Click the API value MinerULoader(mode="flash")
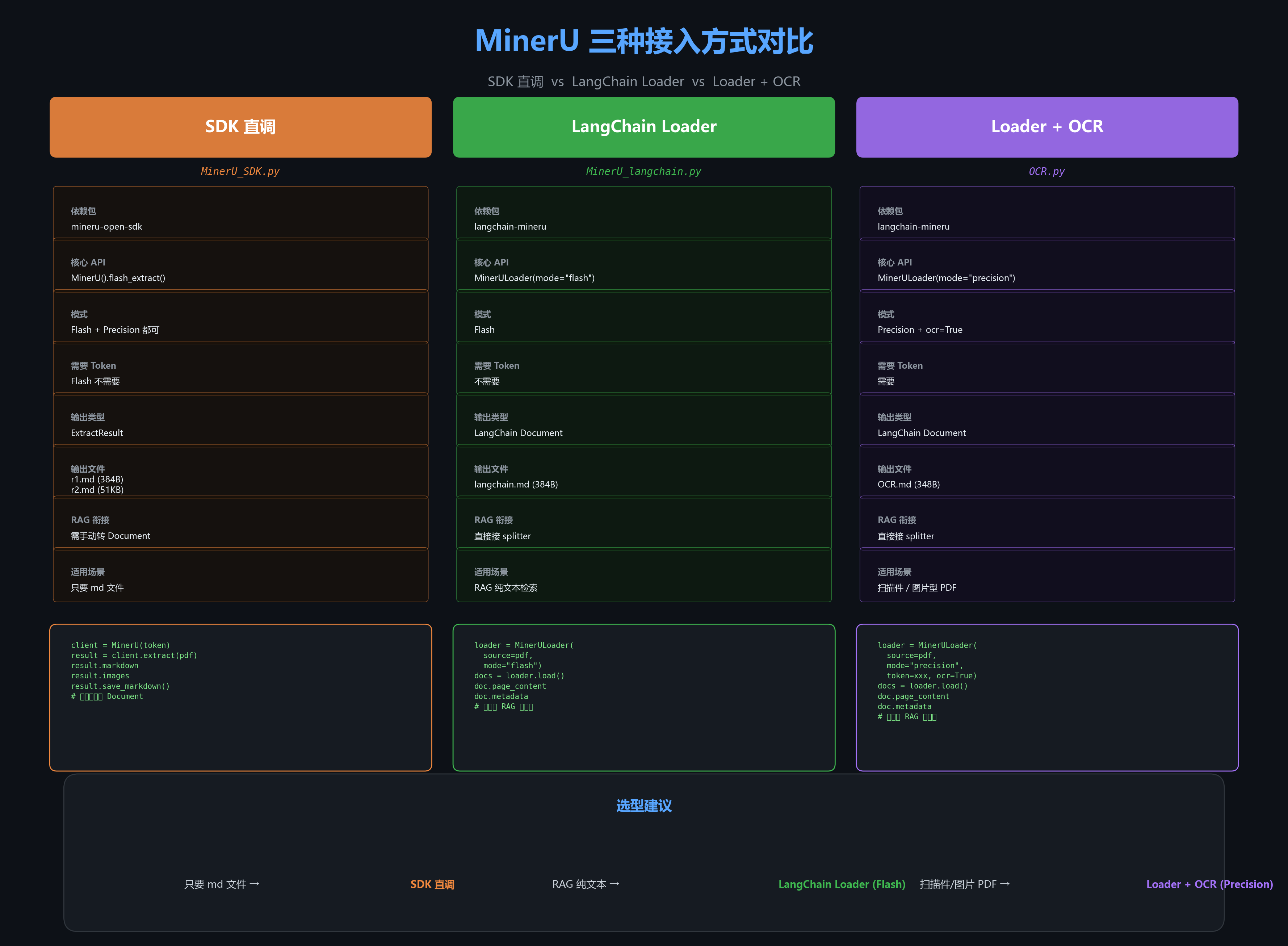The image size is (1288, 946). (535, 278)
